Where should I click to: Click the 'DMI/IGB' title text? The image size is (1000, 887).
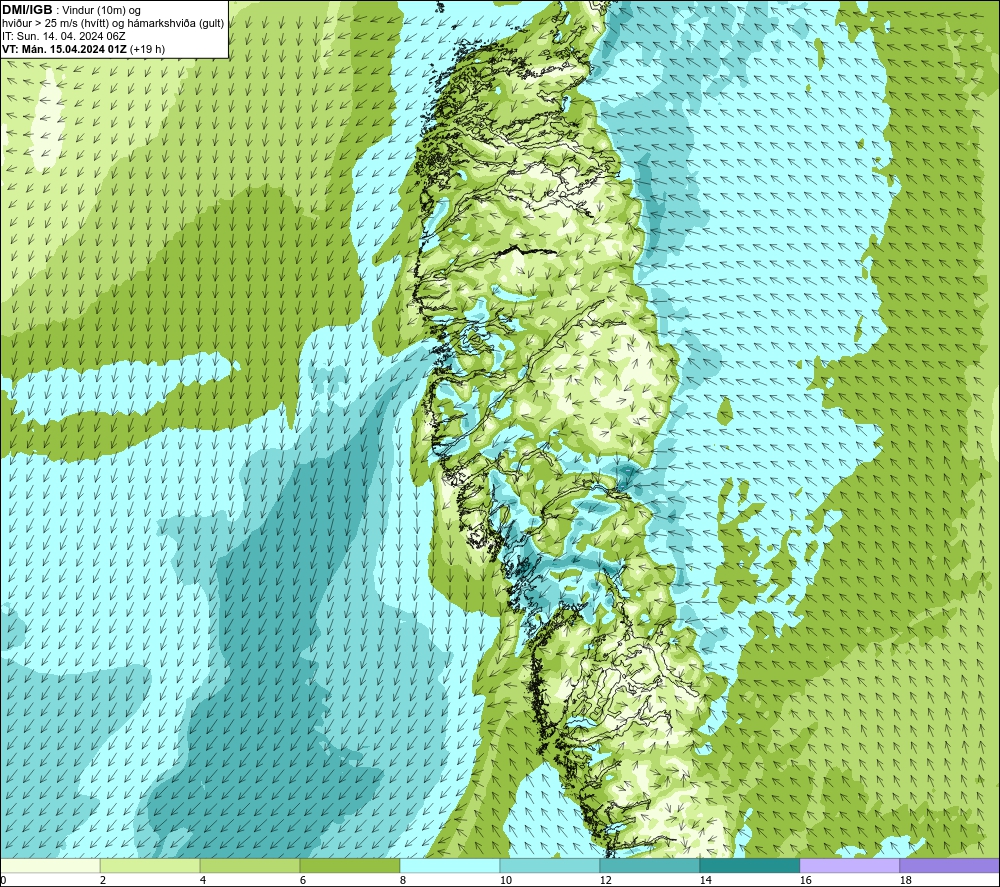tap(27, 10)
